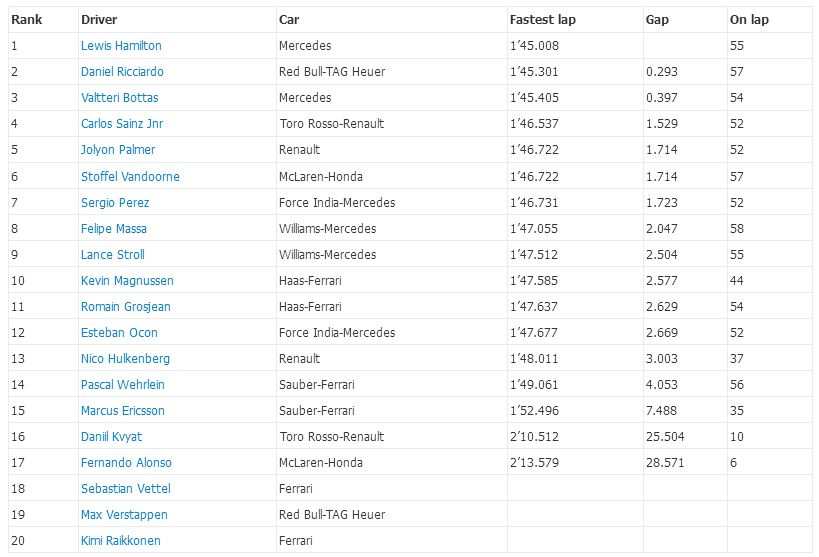This screenshot has height=557, width=819.
Task: Open Lewis Hamilton driver link
Action: [x=121, y=45]
